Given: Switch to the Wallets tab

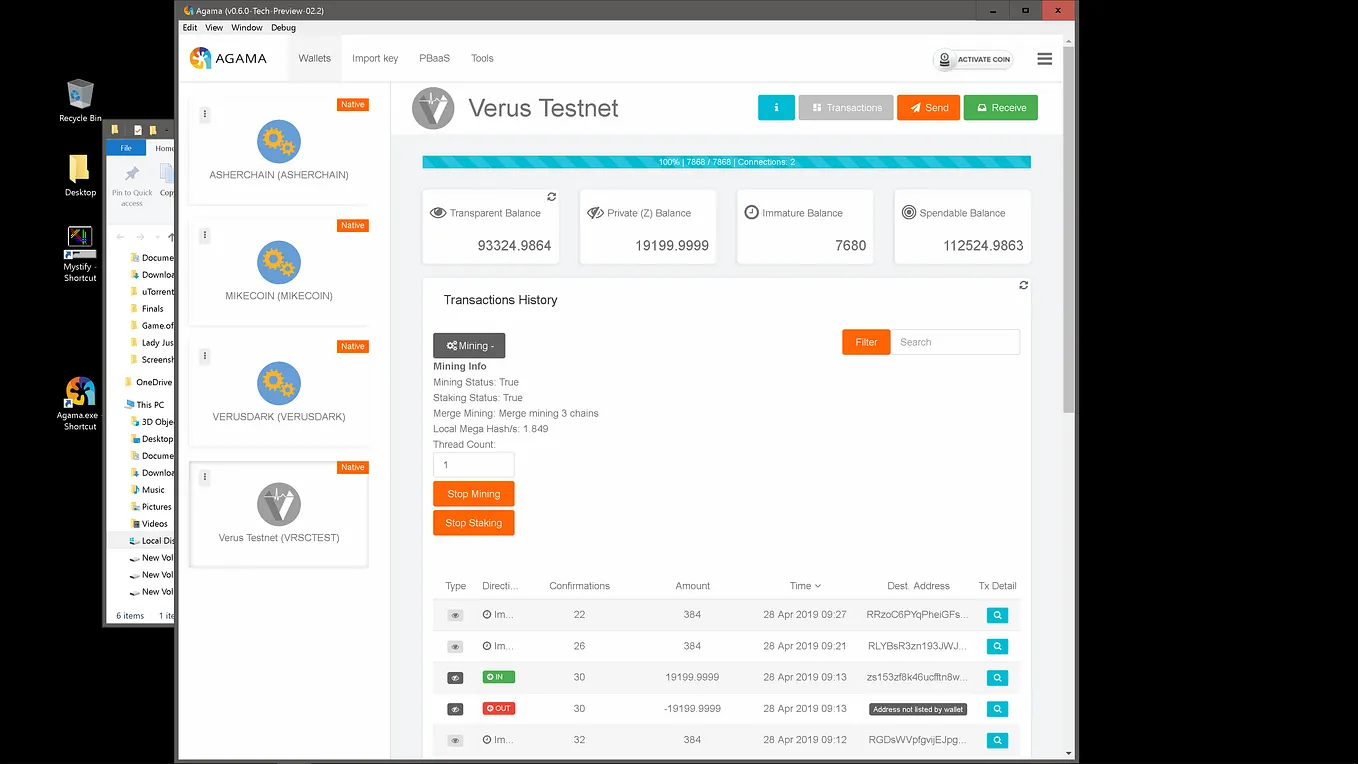Looking at the screenshot, I should (314, 58).
